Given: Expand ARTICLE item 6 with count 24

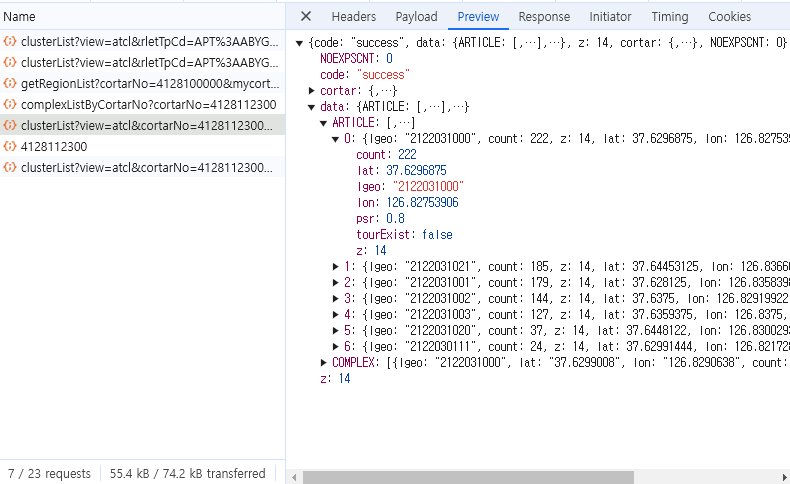Looking at the screenshot, I should click(x=336, y=347).
